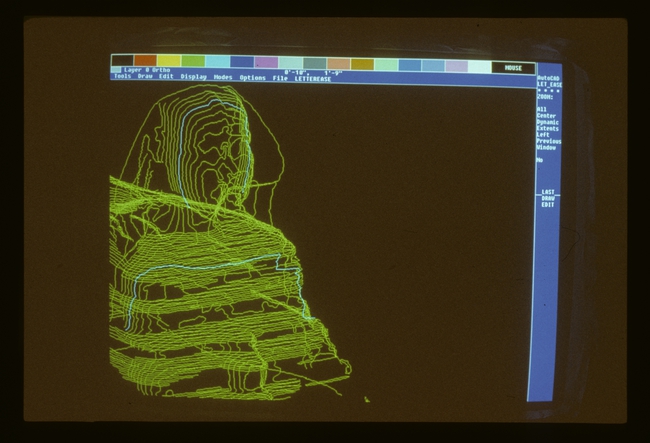Open the Tools menu
The image size is (650, 443).
click(x=121, y=77)
